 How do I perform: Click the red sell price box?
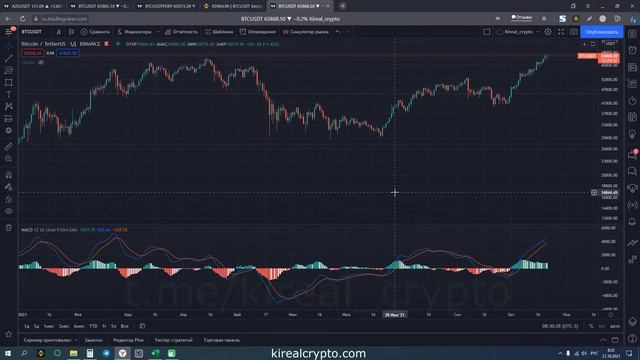(x=33, y=53)
